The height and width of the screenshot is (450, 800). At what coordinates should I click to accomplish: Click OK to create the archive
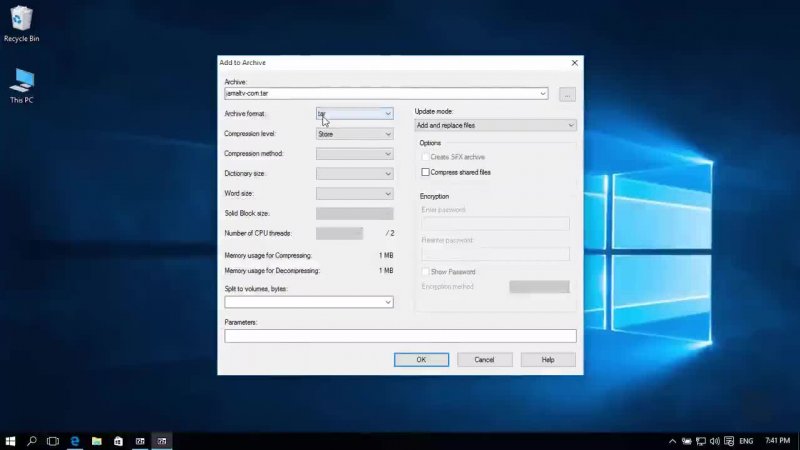421,359
